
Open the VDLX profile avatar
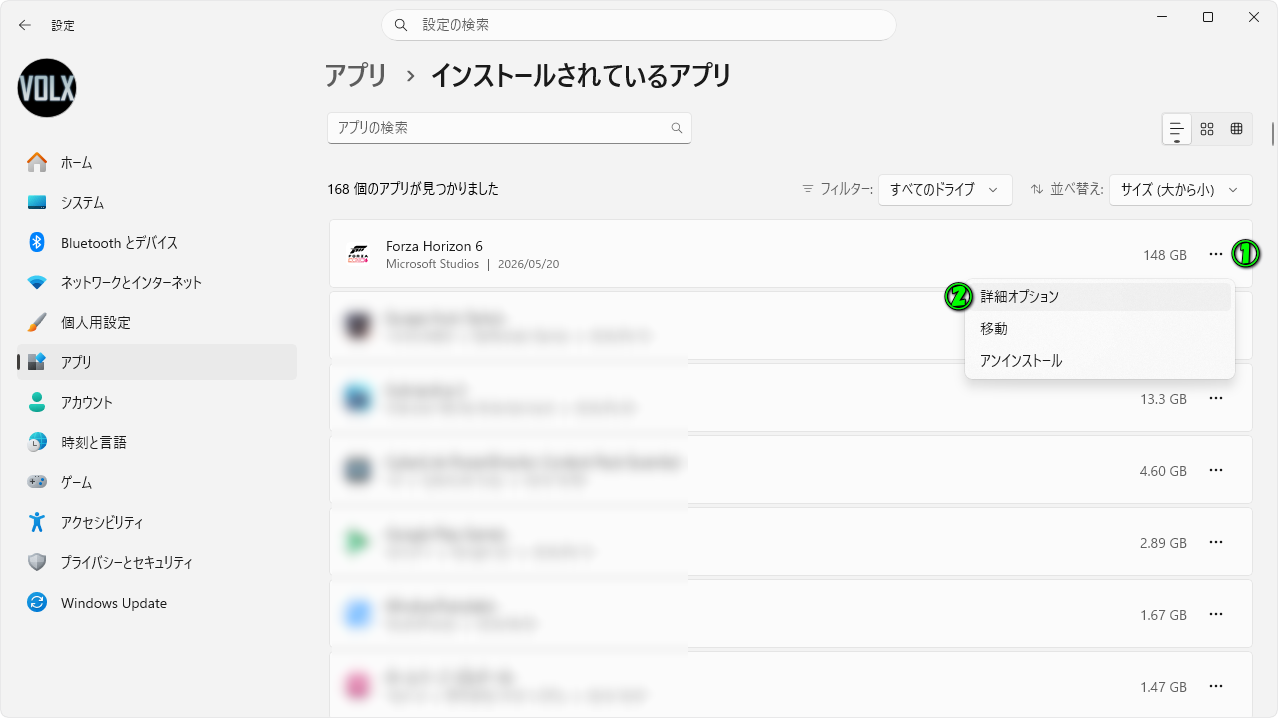(x=47, y=88)
